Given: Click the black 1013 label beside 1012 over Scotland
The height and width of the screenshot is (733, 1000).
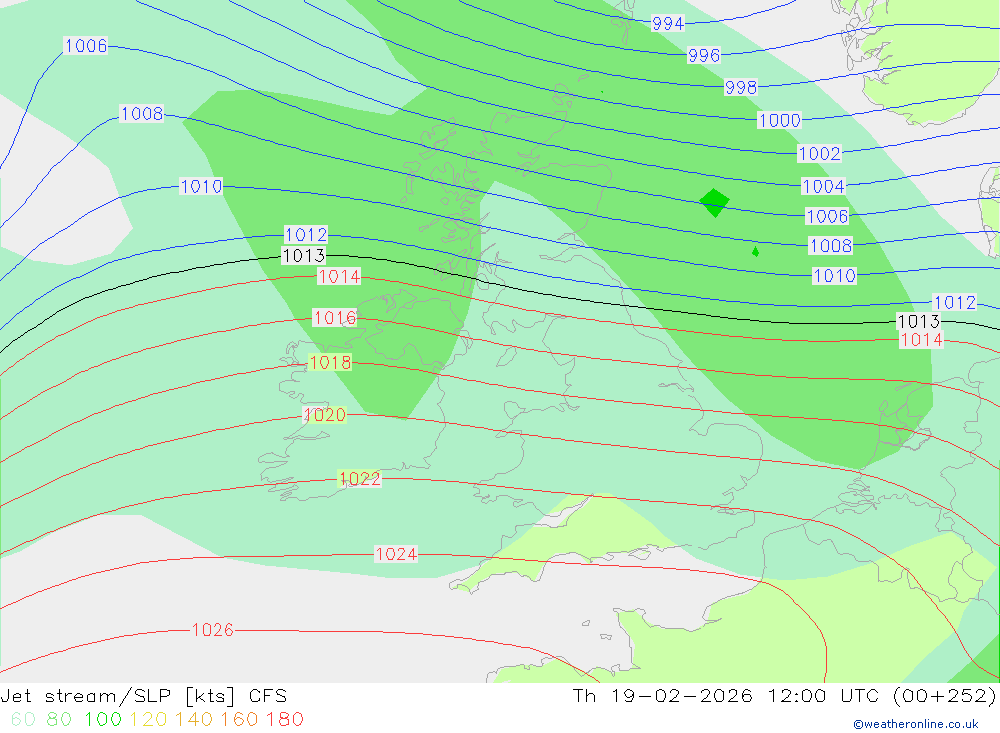Looking at the screenshot, I should tap(304, 256).
